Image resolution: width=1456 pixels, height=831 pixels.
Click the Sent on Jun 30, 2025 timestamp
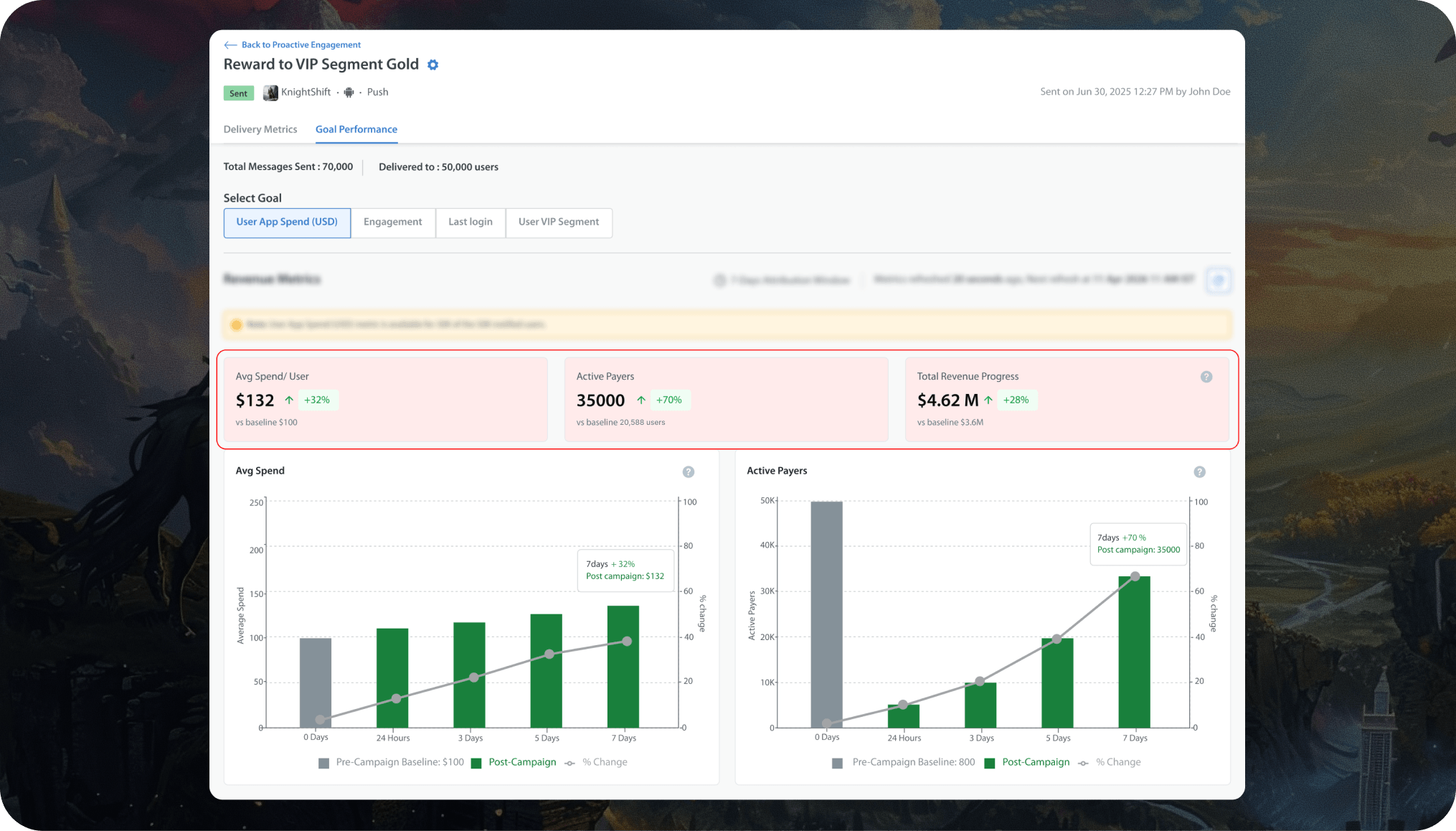pyautogui.click(x=1135, y=92)
